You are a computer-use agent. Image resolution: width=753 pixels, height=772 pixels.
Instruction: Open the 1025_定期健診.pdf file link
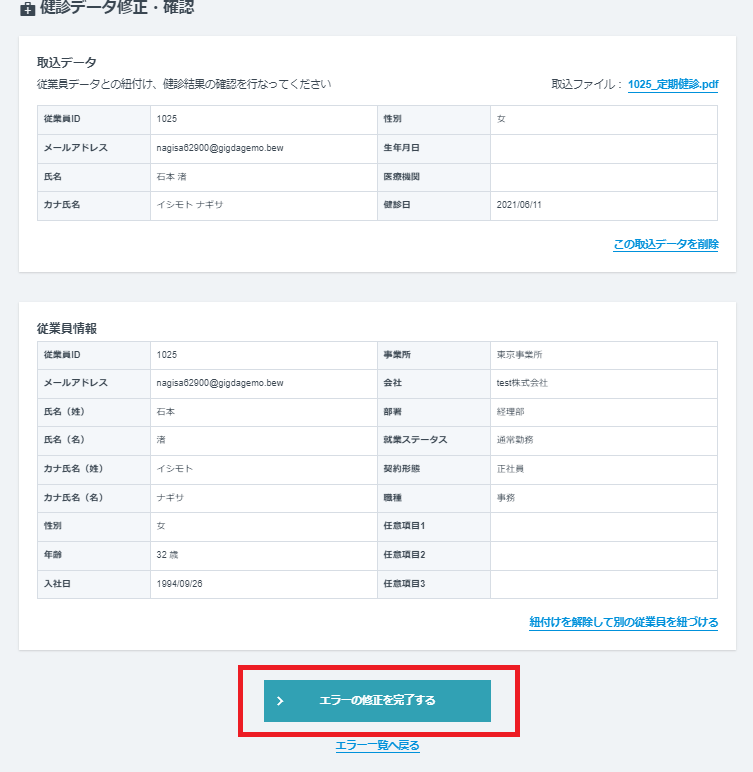pos(673,84)
